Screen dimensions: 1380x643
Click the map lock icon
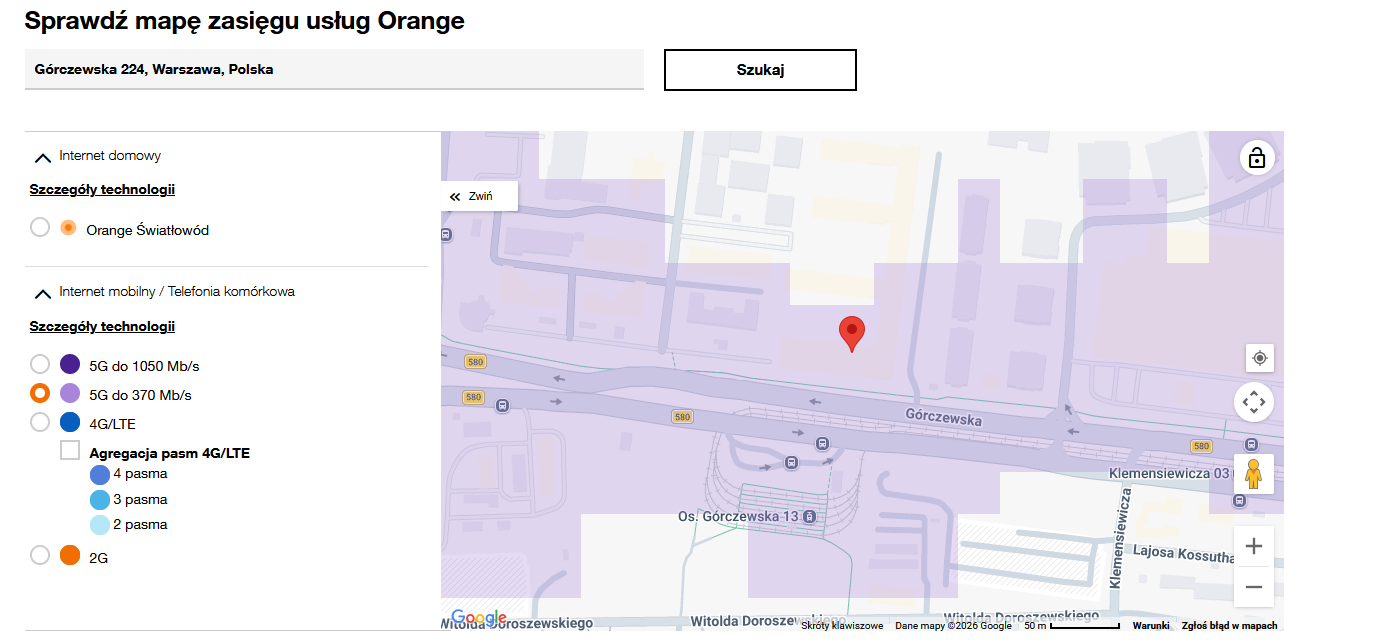(1257, 158)
